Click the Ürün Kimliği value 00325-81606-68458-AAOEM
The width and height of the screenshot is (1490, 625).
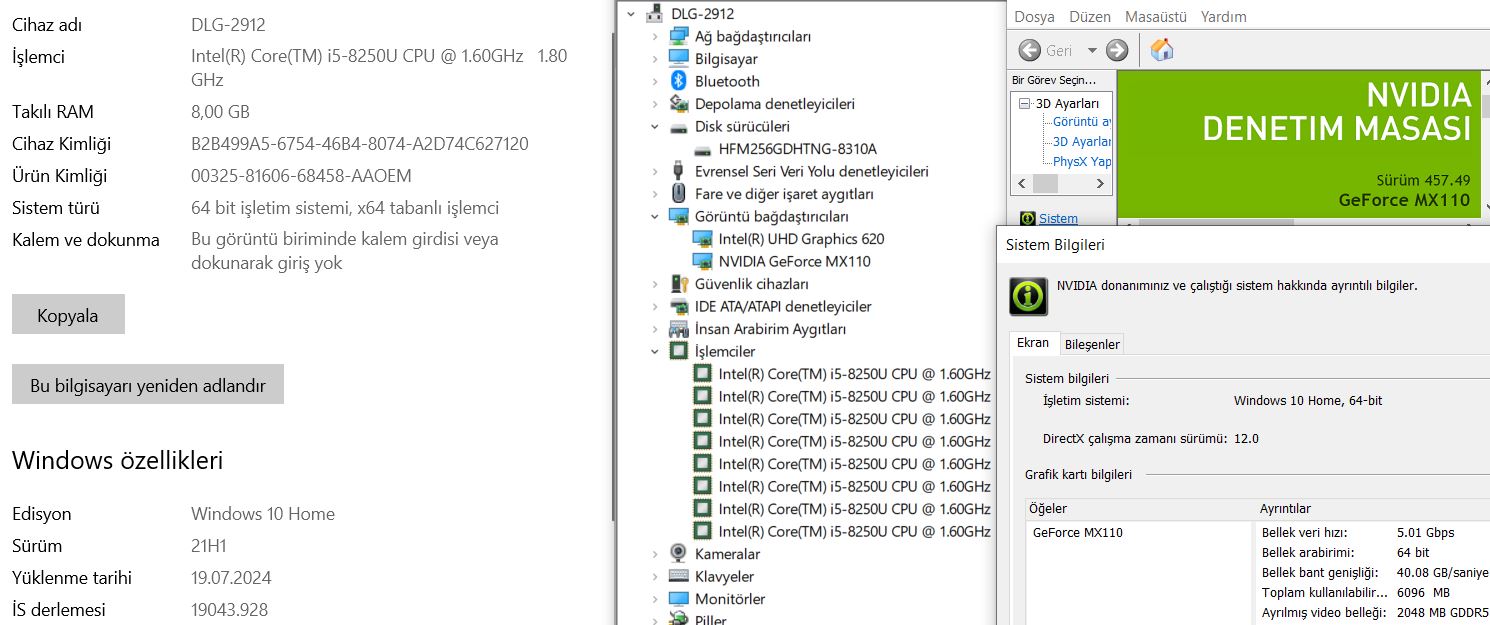pyautogui.click(x=301, y=176)
